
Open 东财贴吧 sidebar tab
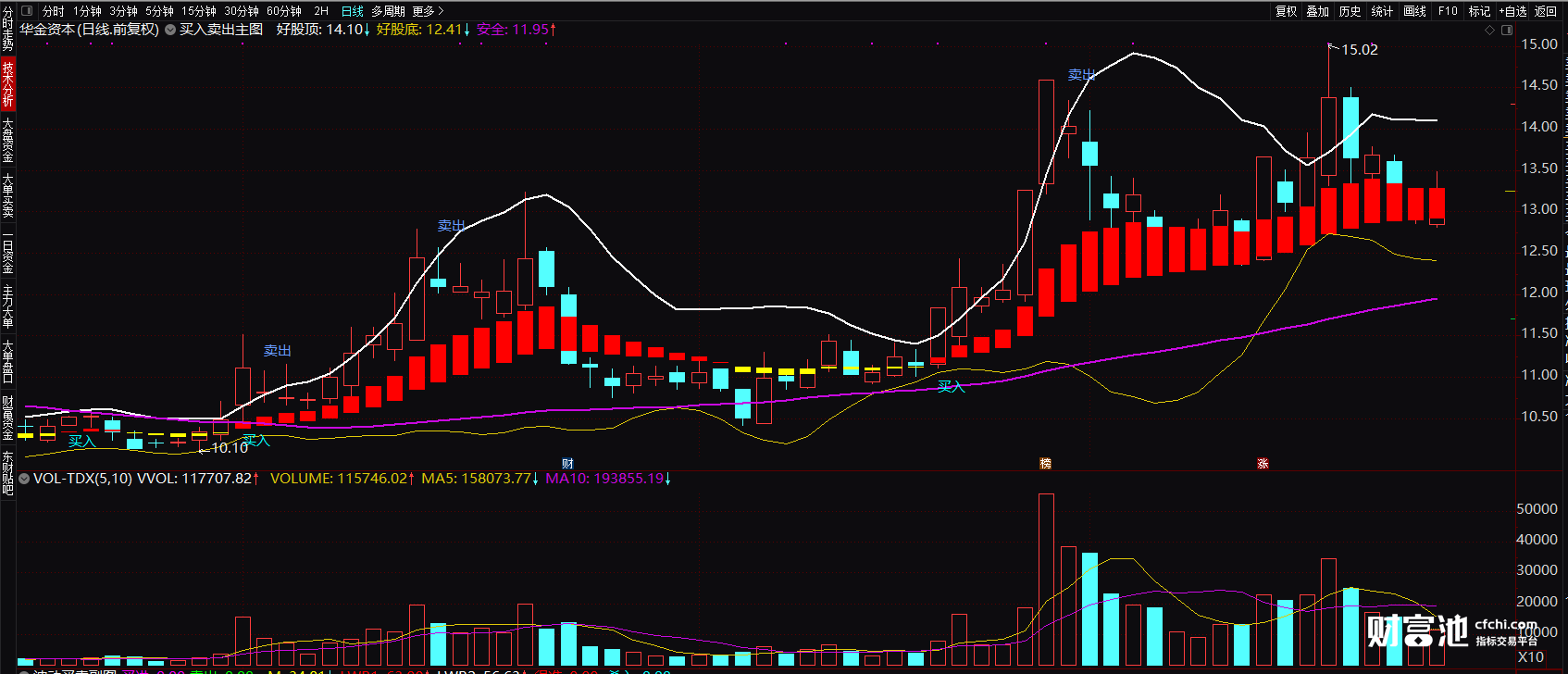pyautogui.click(x=7, y=473)
